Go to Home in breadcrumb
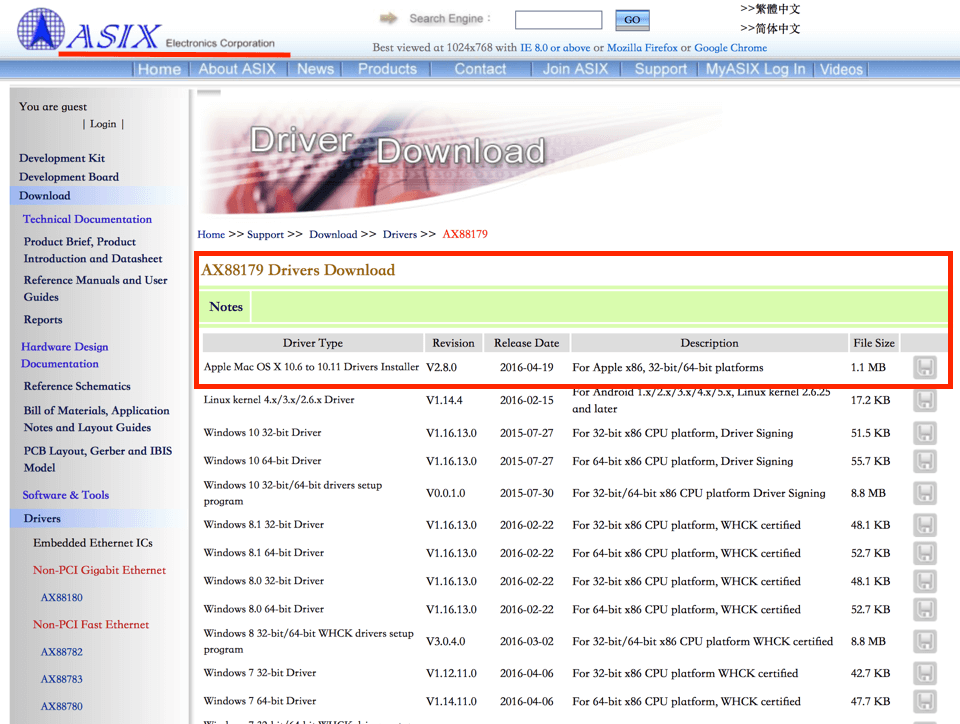The image size is (960, 724). pos(211,234)
